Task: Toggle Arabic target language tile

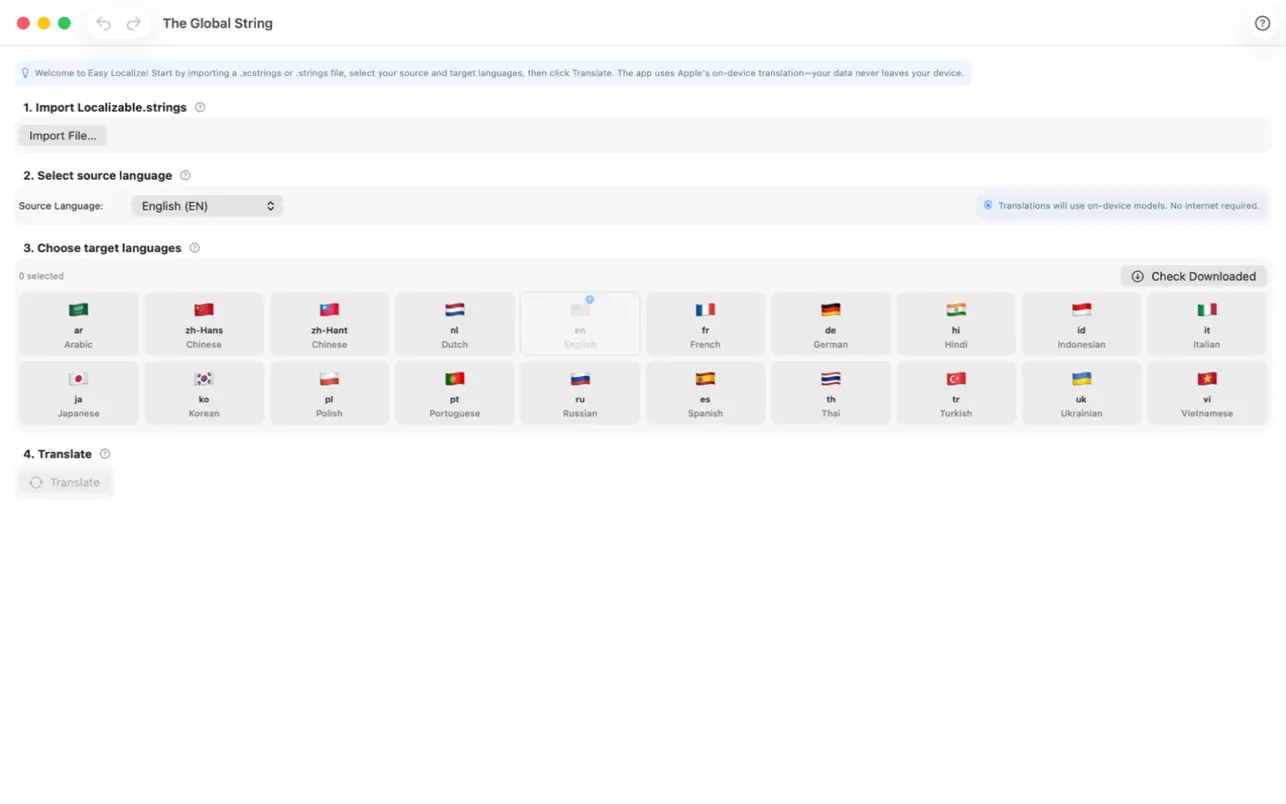Action: pyautogui.click(x=79, y=324)
